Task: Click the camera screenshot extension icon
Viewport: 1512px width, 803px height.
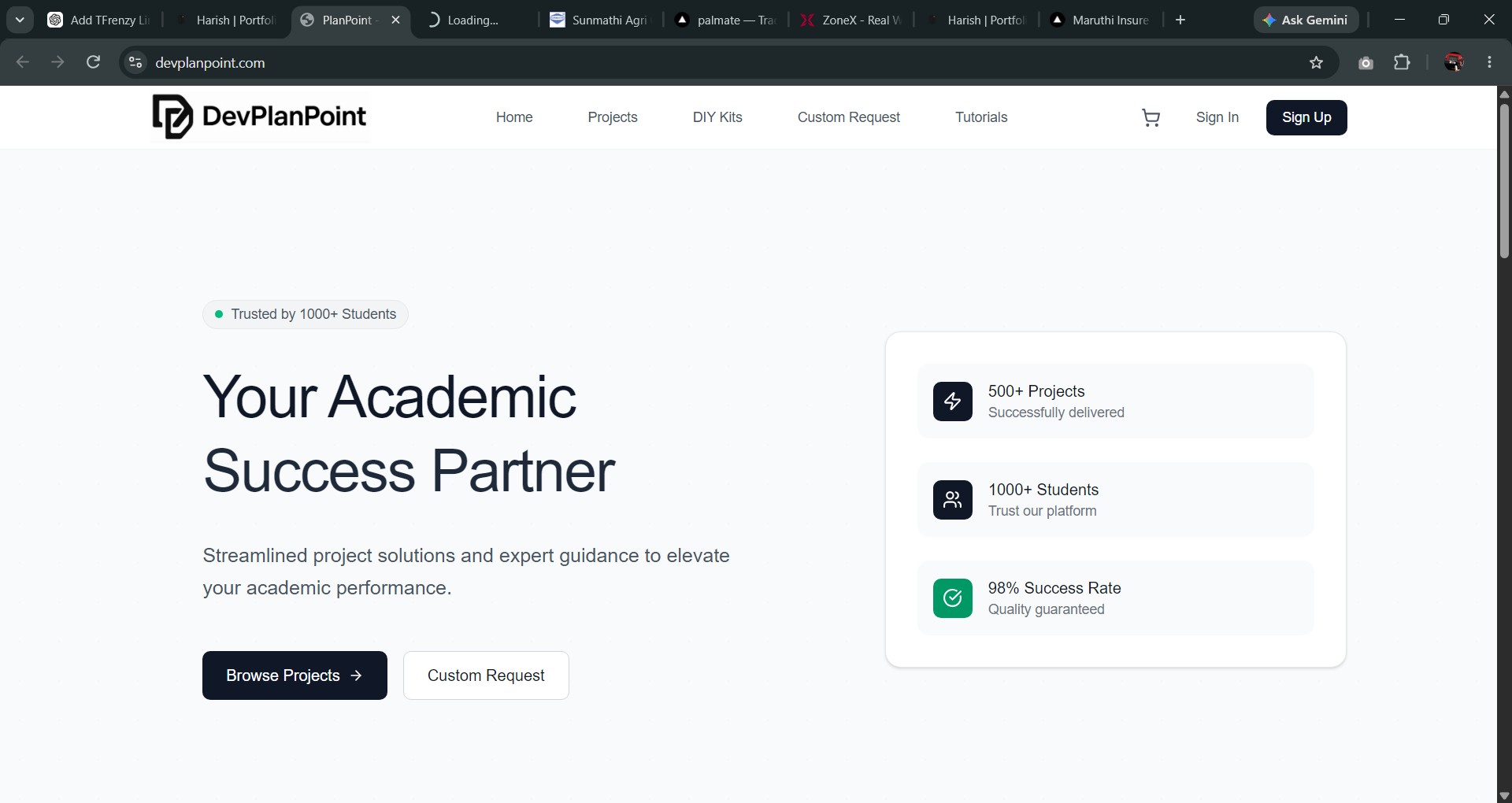Action: point(1366,63)
